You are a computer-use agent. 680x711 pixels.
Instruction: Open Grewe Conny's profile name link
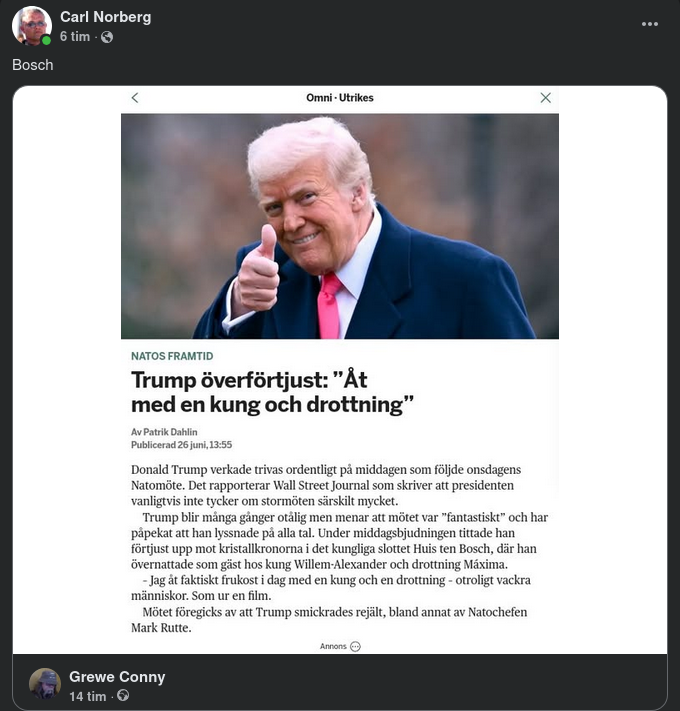tap(117, 677)
